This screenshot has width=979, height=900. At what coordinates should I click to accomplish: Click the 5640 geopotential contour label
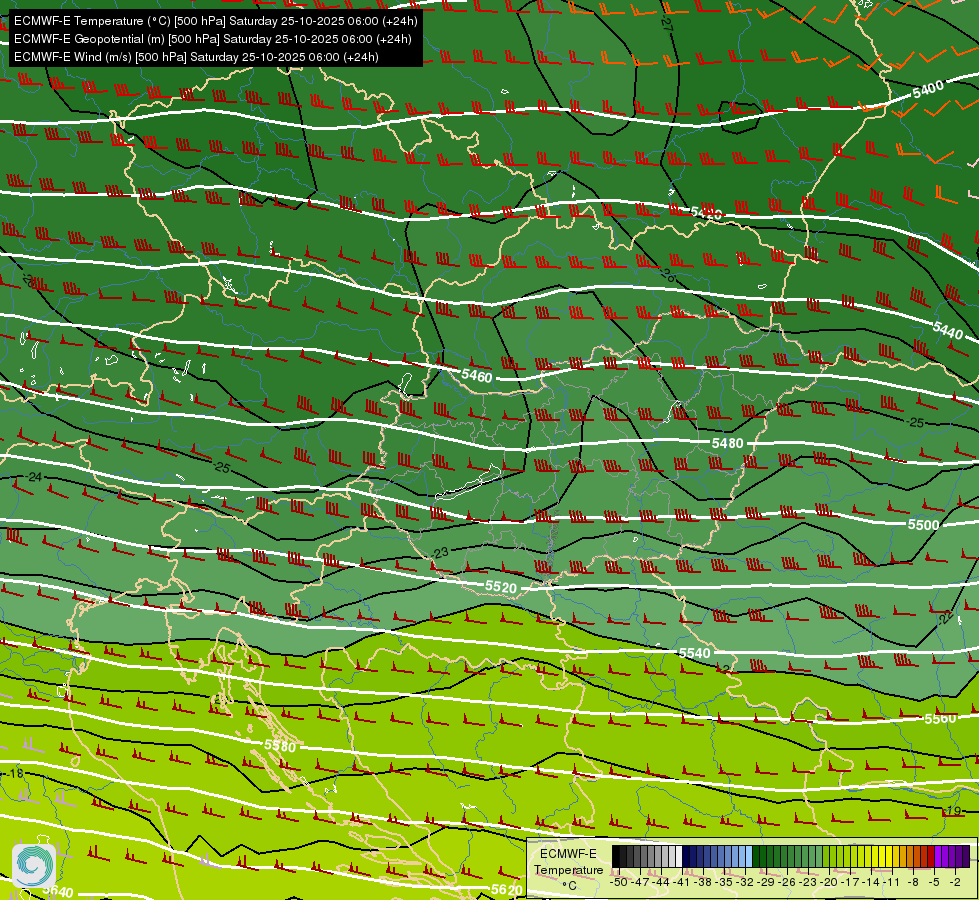[58, 892]
